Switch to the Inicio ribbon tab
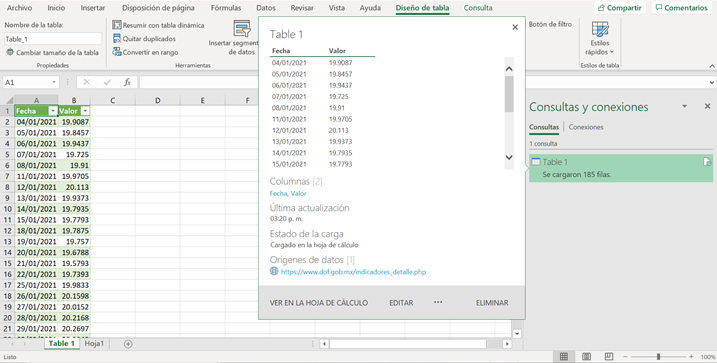 56,8
